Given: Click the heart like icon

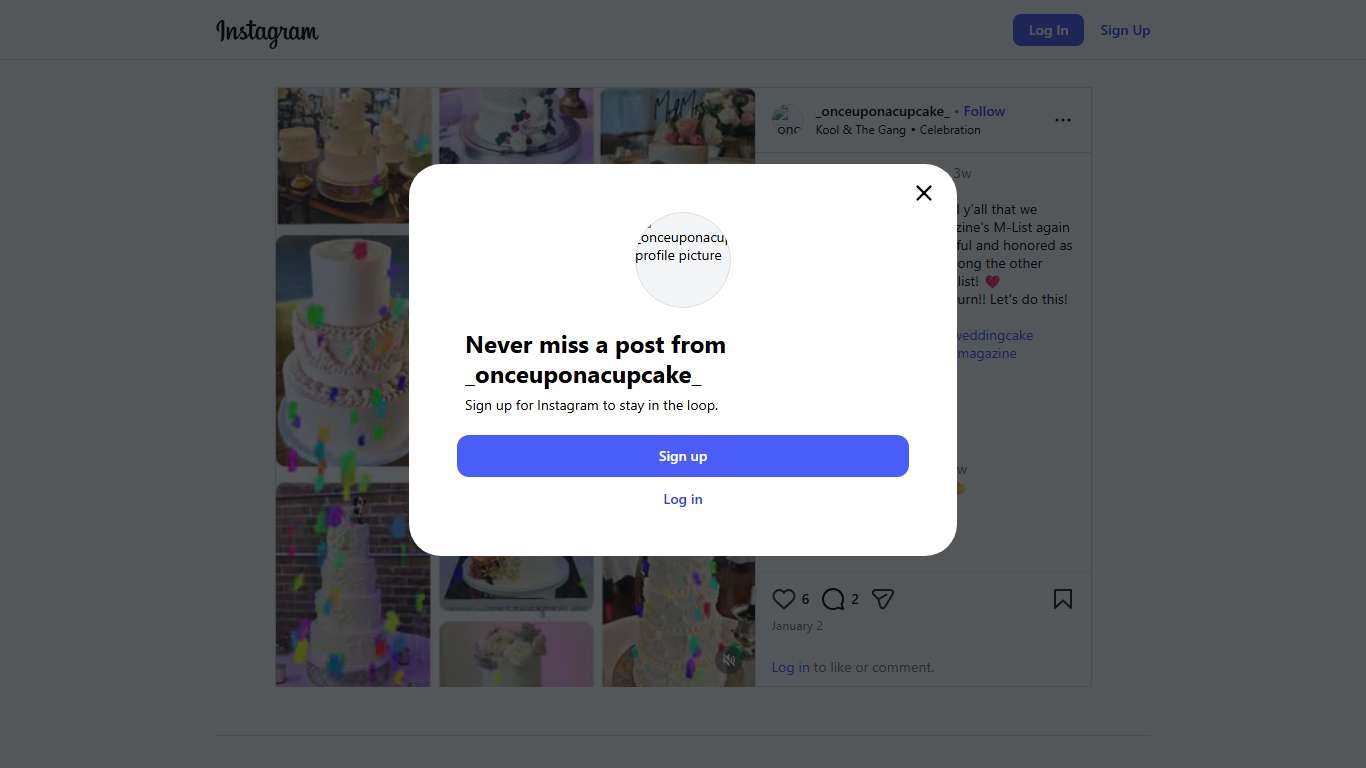Looking at the screenshot, I should 783,599.
